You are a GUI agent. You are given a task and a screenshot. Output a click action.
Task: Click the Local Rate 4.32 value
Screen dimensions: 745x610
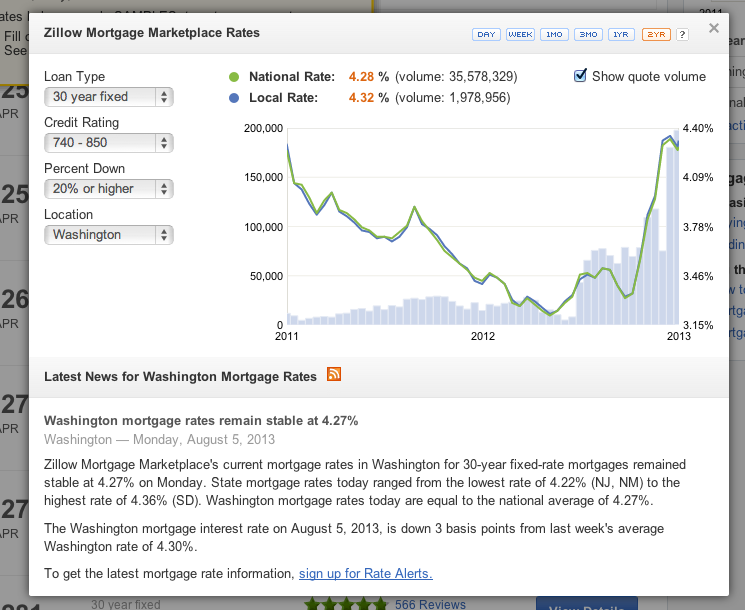(361, 97)
